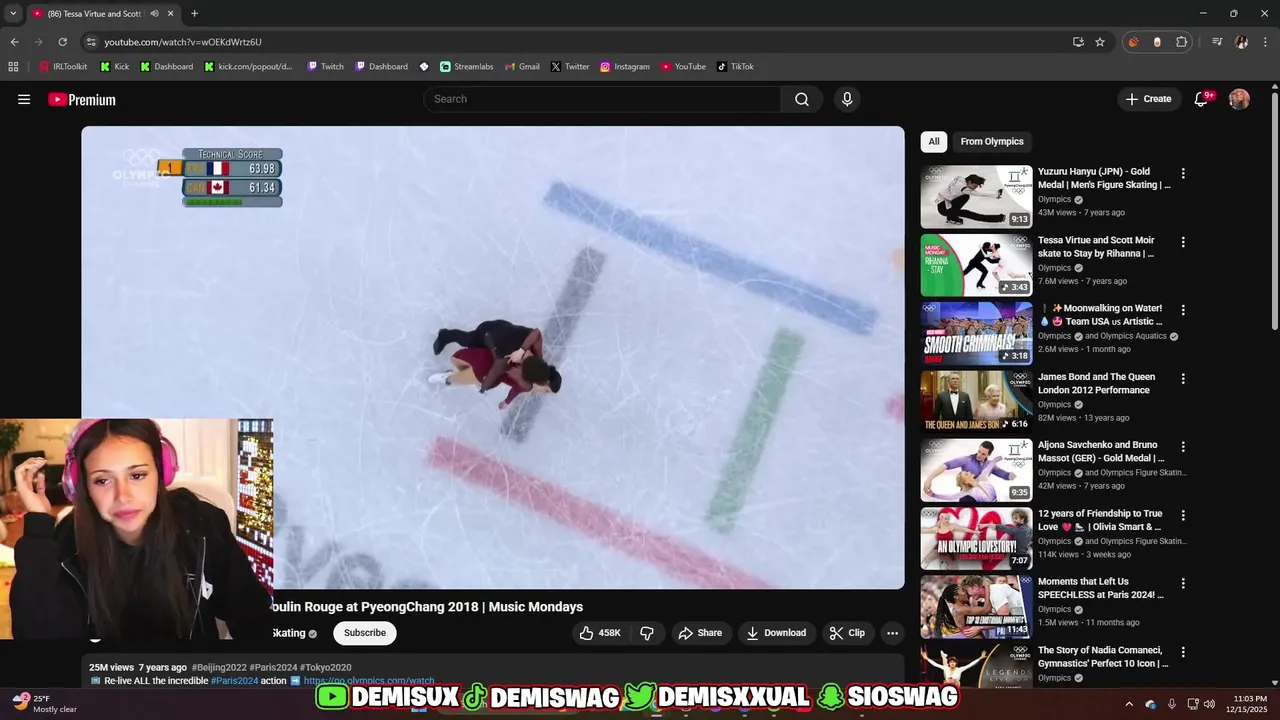Viewport: 1280px width, 720px height.
Task: Click the YouTube Premium logo
Action: coord(82,99)
